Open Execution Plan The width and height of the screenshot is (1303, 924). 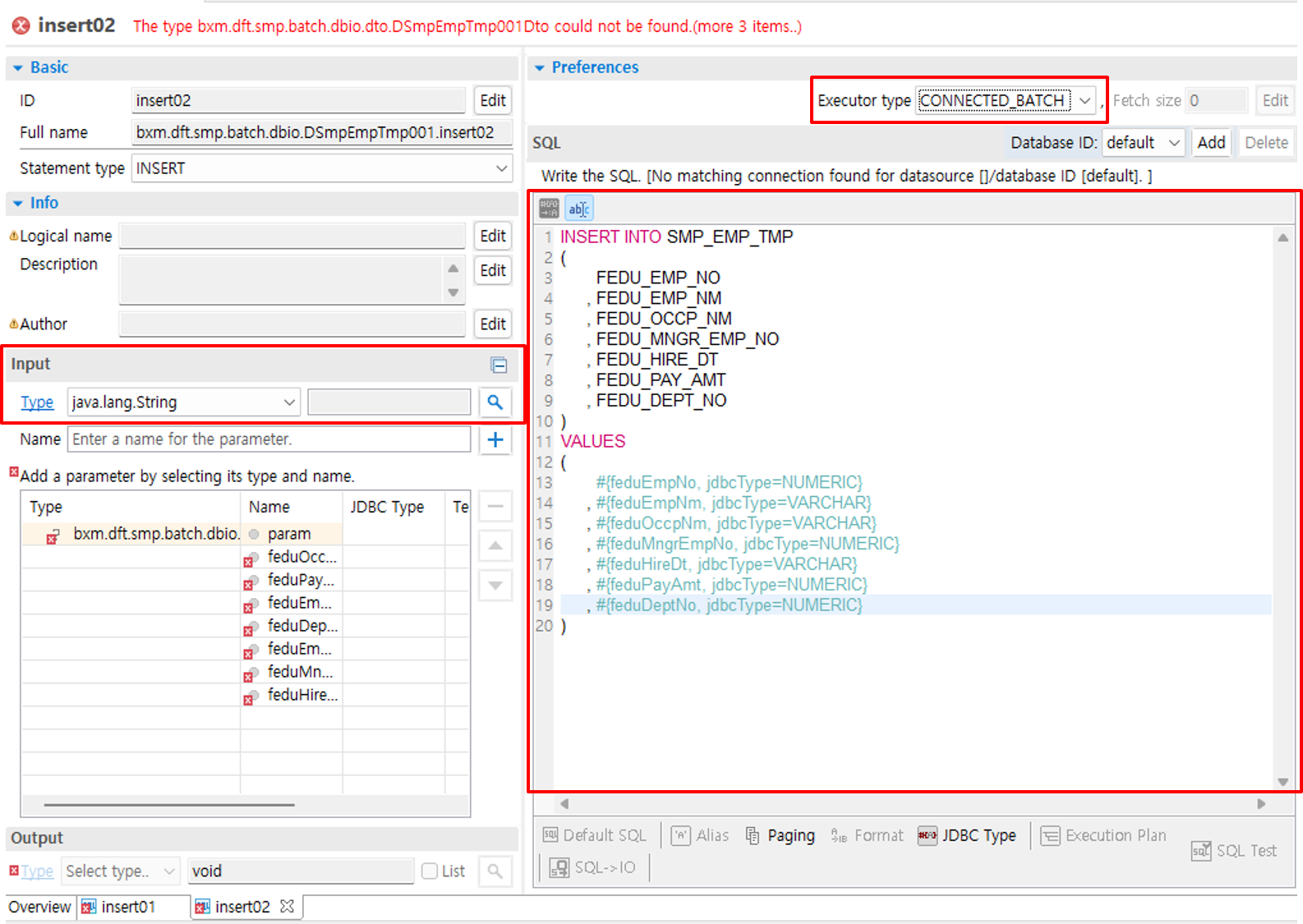(x=1103, y=835)
